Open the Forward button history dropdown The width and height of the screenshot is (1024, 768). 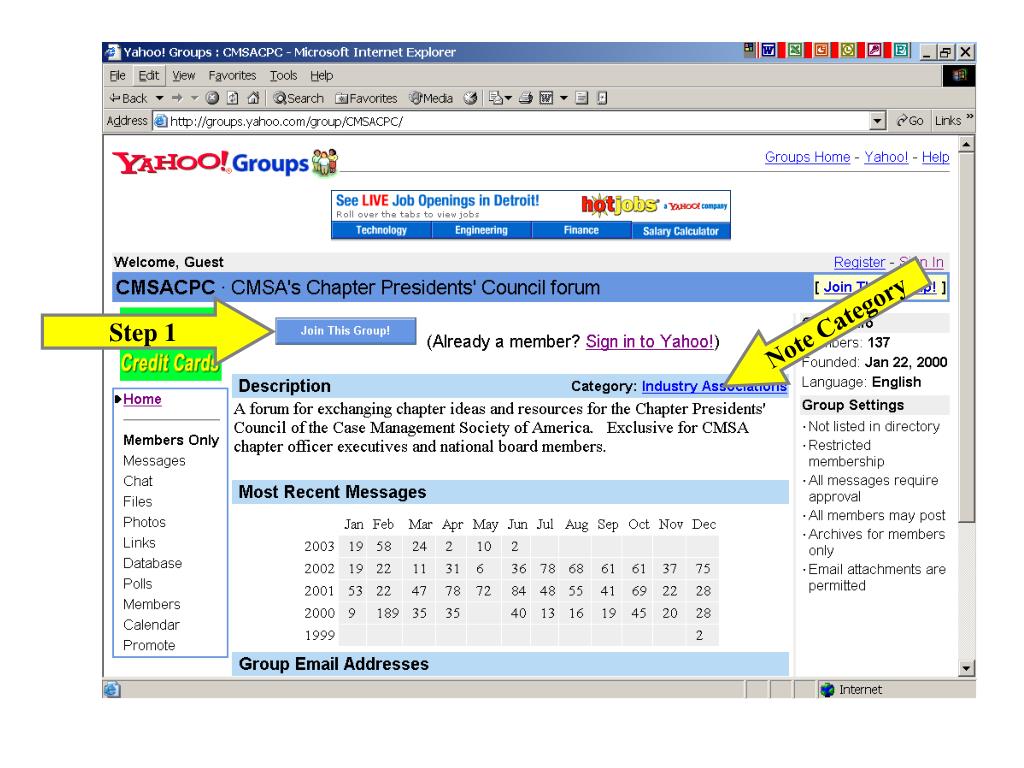pos(194,98)
